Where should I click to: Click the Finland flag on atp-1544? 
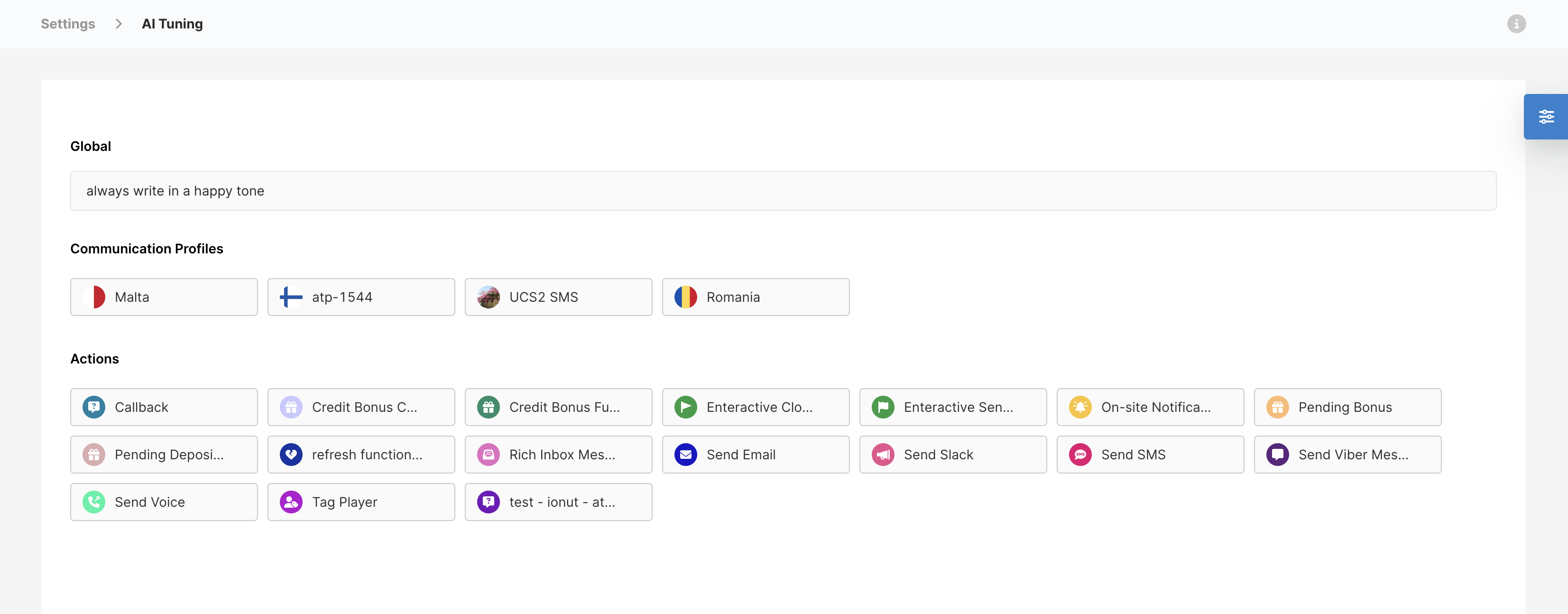point(291,297)
